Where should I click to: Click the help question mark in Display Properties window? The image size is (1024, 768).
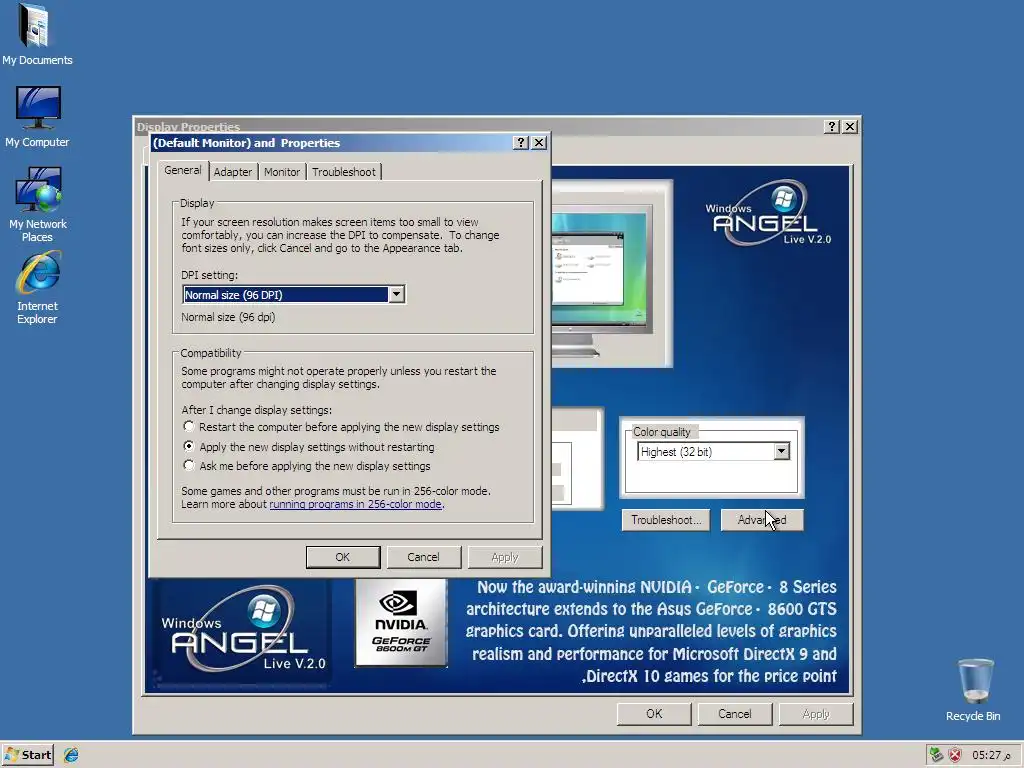pyautogui.click(x=831, y=127)
